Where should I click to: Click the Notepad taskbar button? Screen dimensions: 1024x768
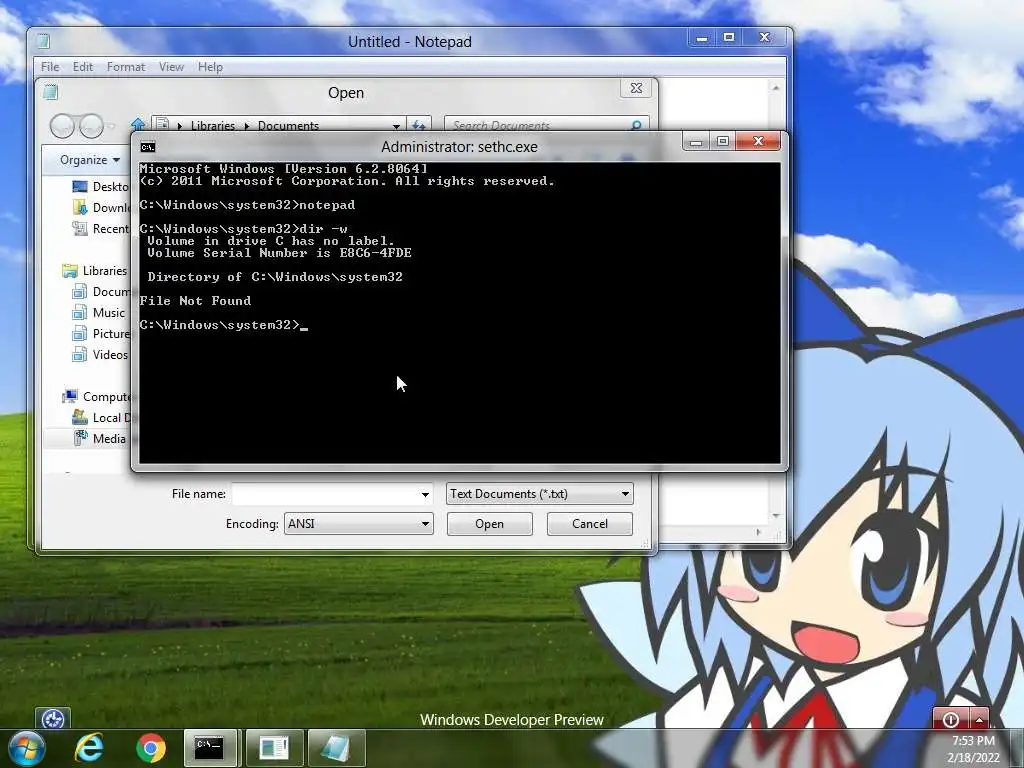(336, 748)
